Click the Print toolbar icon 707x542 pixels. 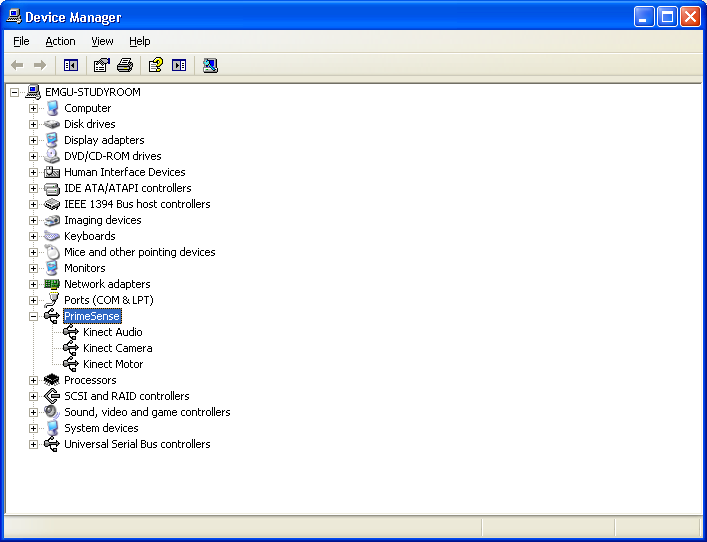[x=125, y=65]
